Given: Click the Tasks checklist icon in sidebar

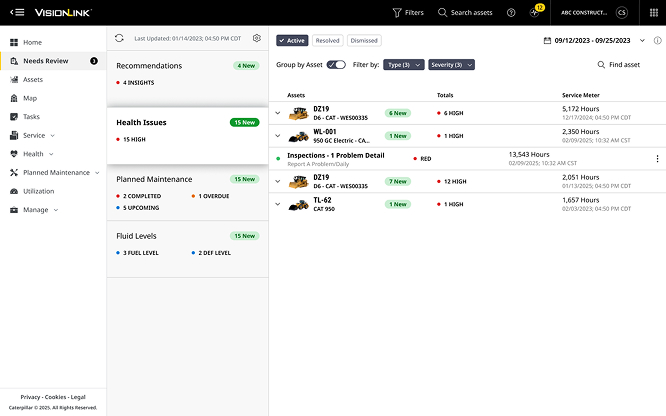Looking at the screenshot, I should coord(14,117).
